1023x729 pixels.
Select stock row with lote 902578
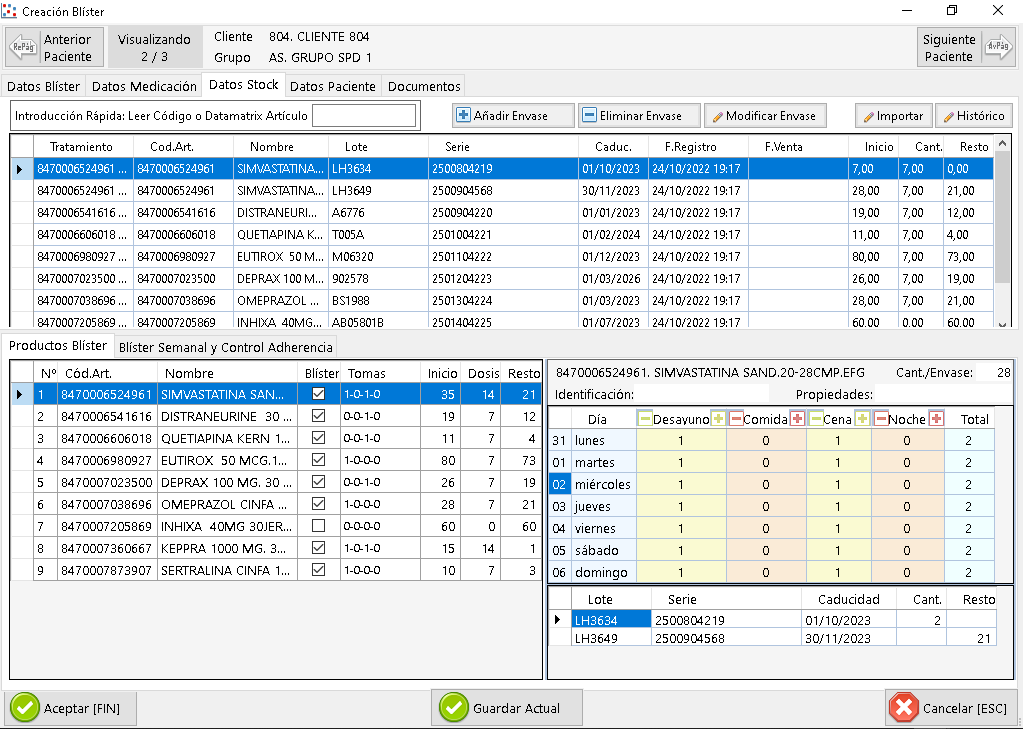pos(502,279)
